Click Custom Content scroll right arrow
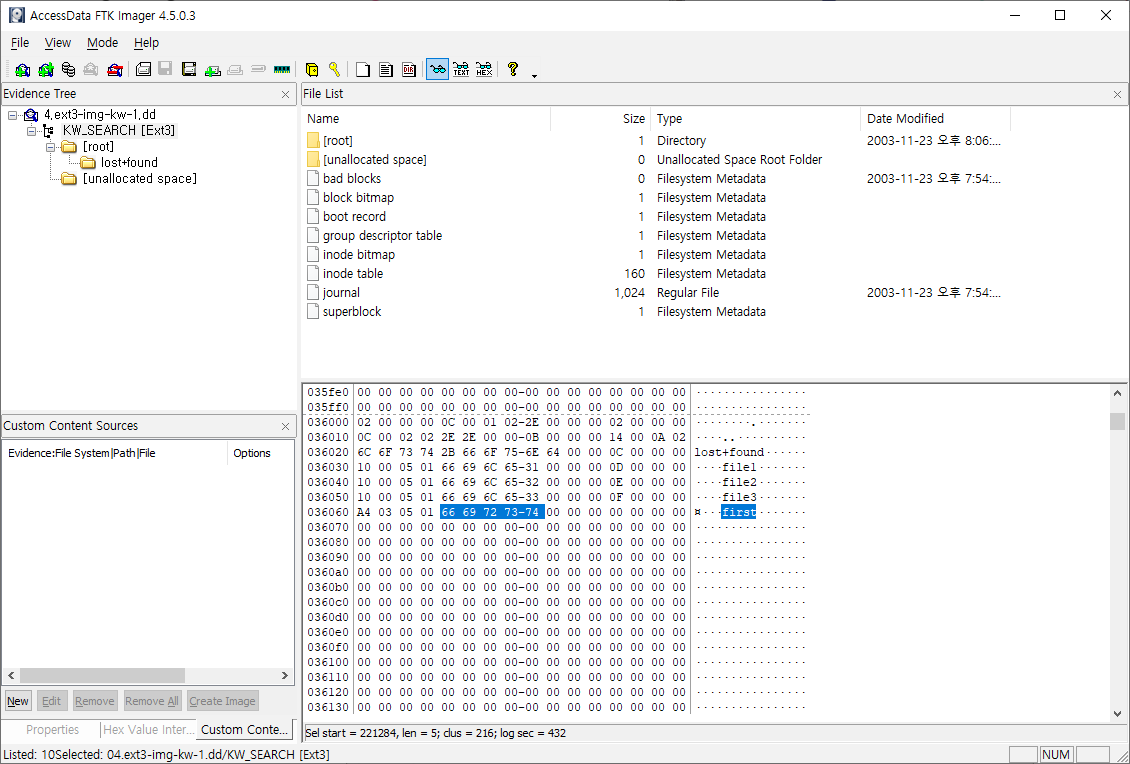Image resolution: width=1130 pixels, height=764 pixels. (285, 676)
